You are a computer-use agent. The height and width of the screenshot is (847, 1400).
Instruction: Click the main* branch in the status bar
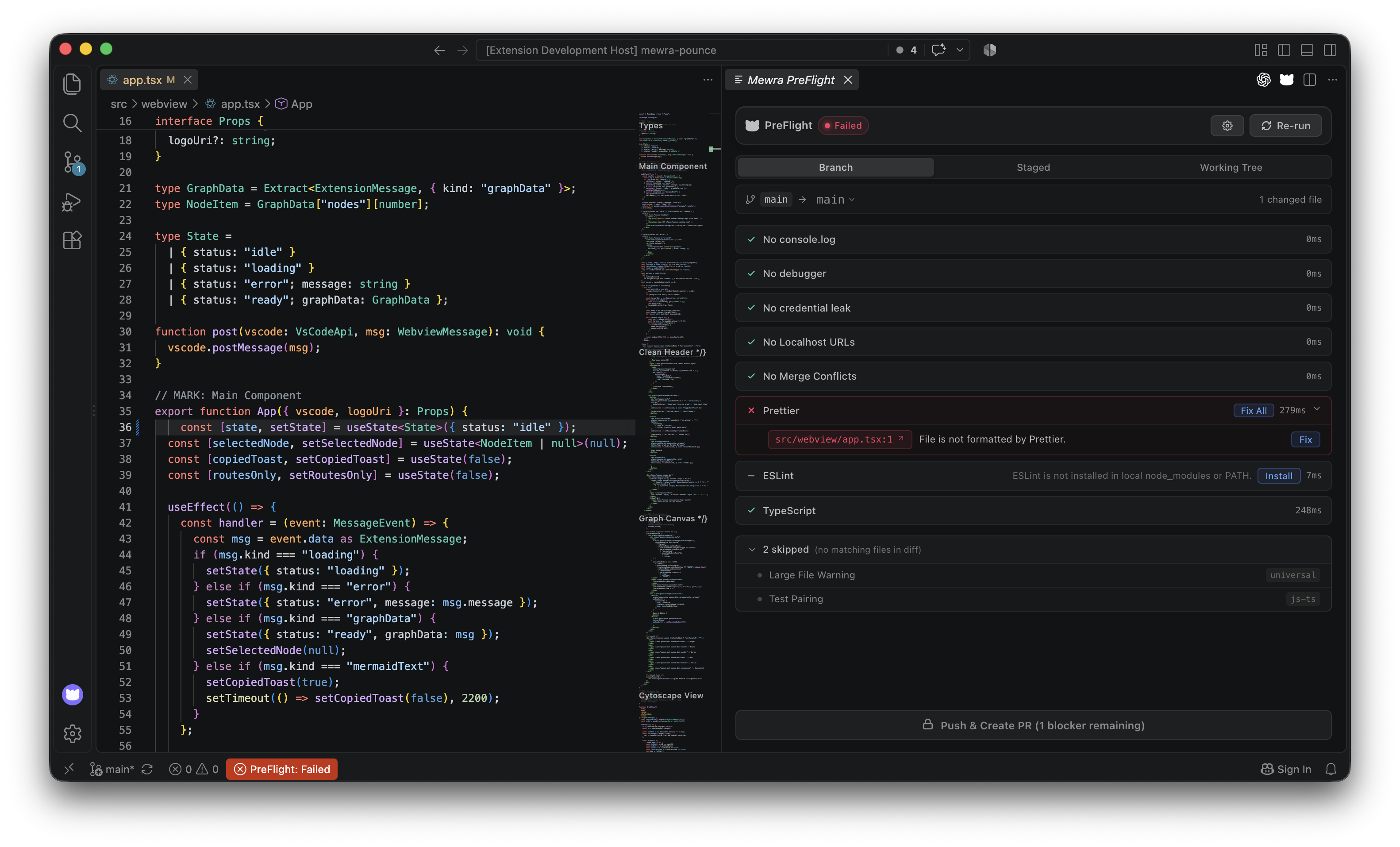pyautogui.click(x=112, y=769)
